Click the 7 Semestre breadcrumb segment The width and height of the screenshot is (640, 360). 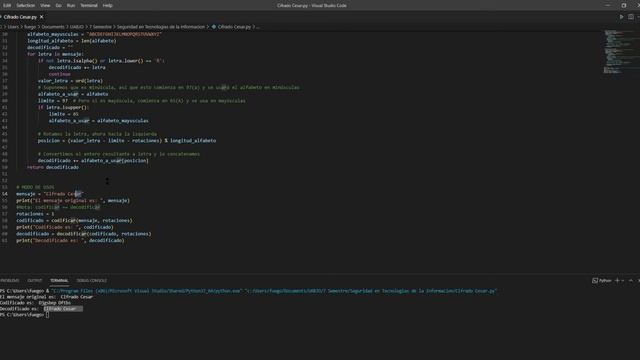(100, 27)
